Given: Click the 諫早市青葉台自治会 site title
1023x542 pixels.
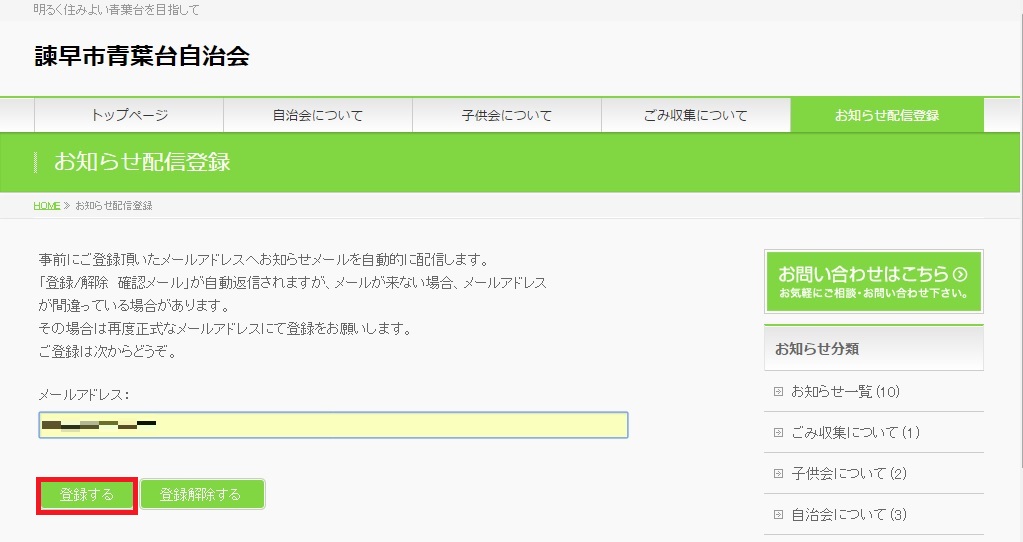Looking at the screenshot, I should [x=141, y=57].
